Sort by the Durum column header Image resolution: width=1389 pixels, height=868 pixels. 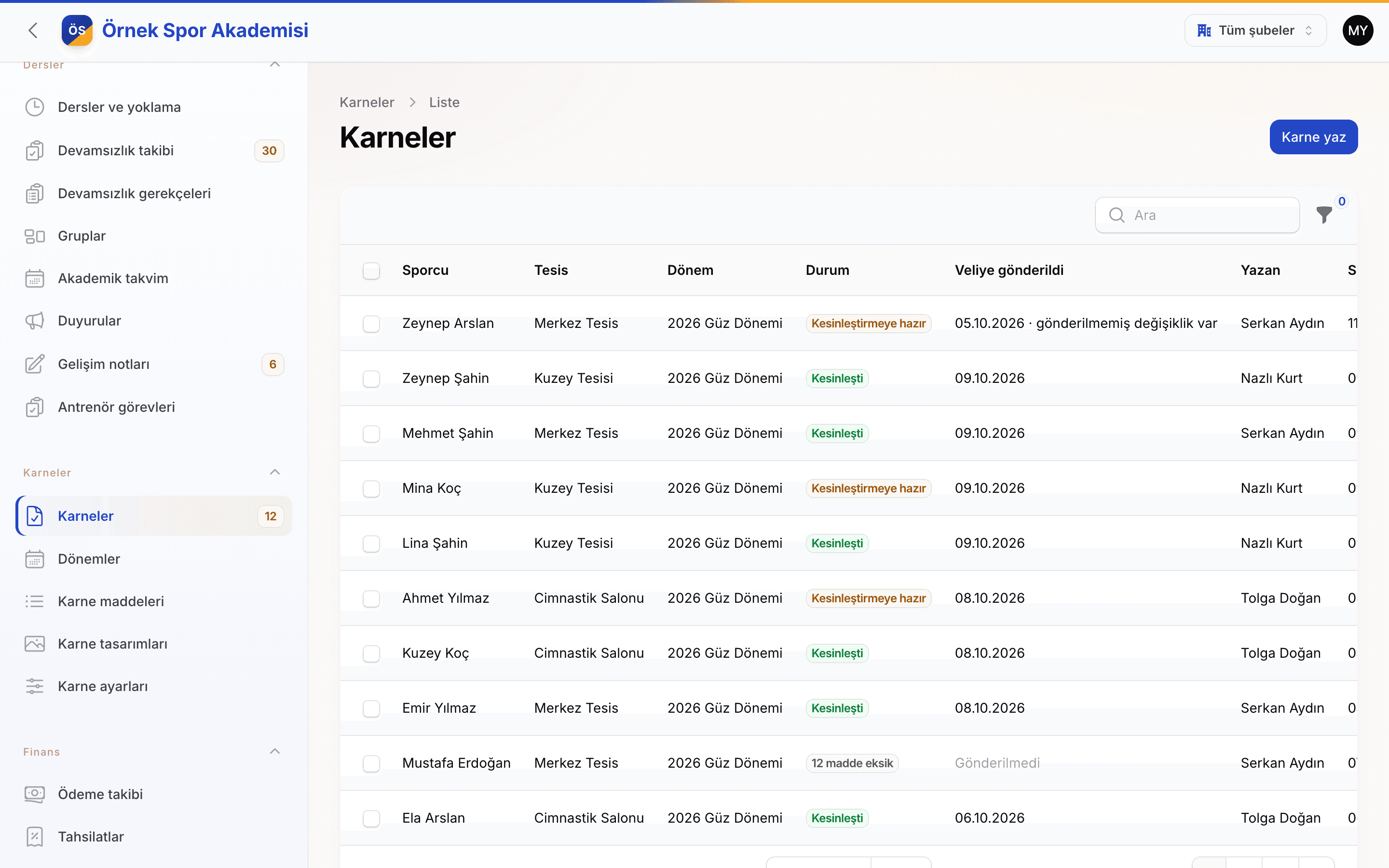click(x=827, y=271)
